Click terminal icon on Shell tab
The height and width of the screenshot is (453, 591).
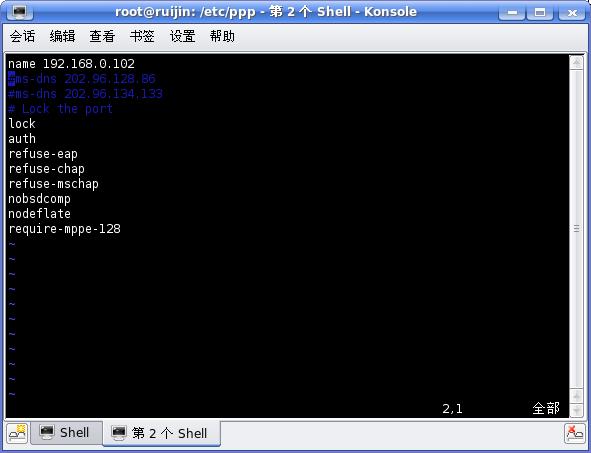click(x=47, y=432)
